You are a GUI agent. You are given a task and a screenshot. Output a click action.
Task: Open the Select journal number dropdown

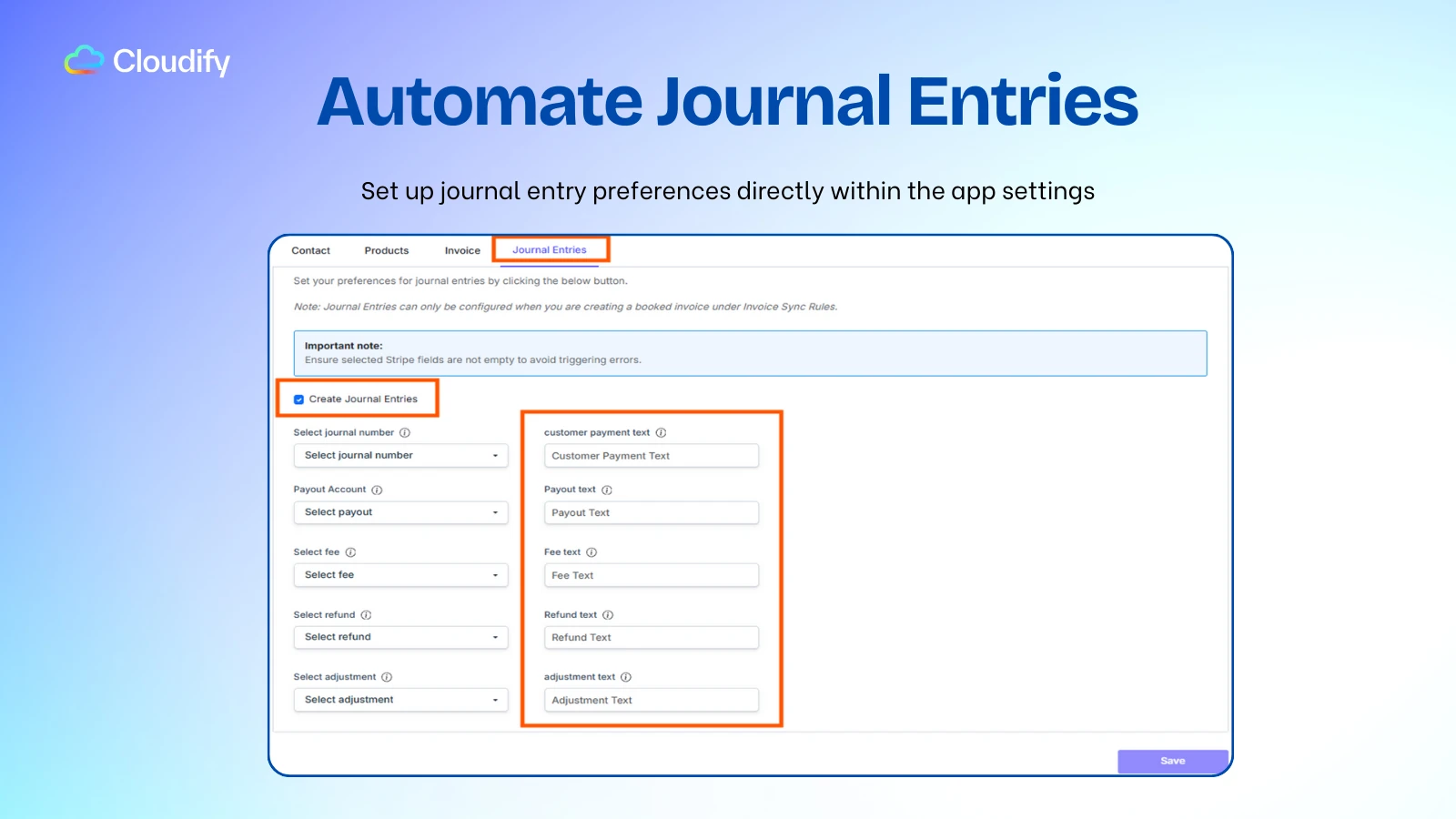[400, 455]
